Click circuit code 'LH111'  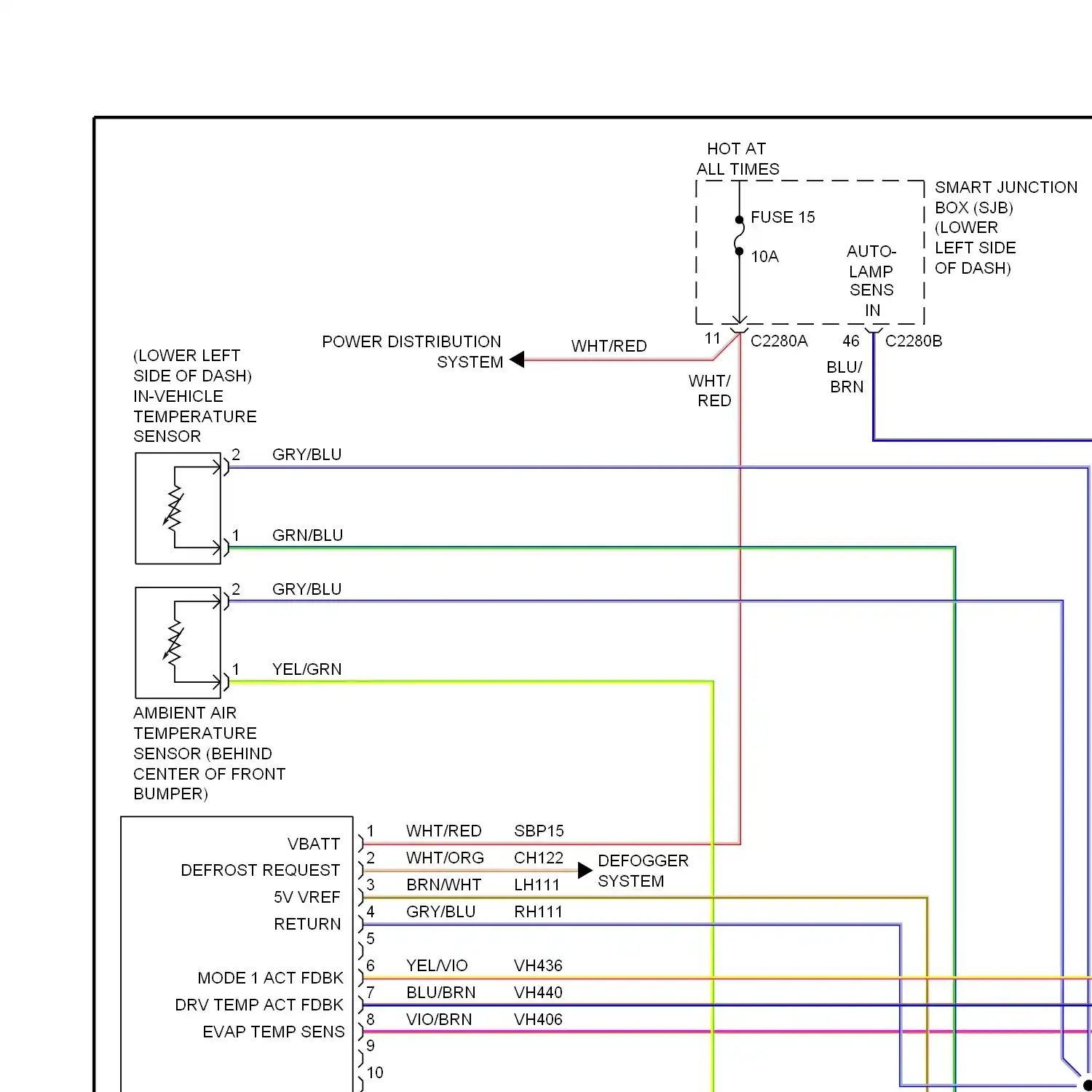coord(537,885)
